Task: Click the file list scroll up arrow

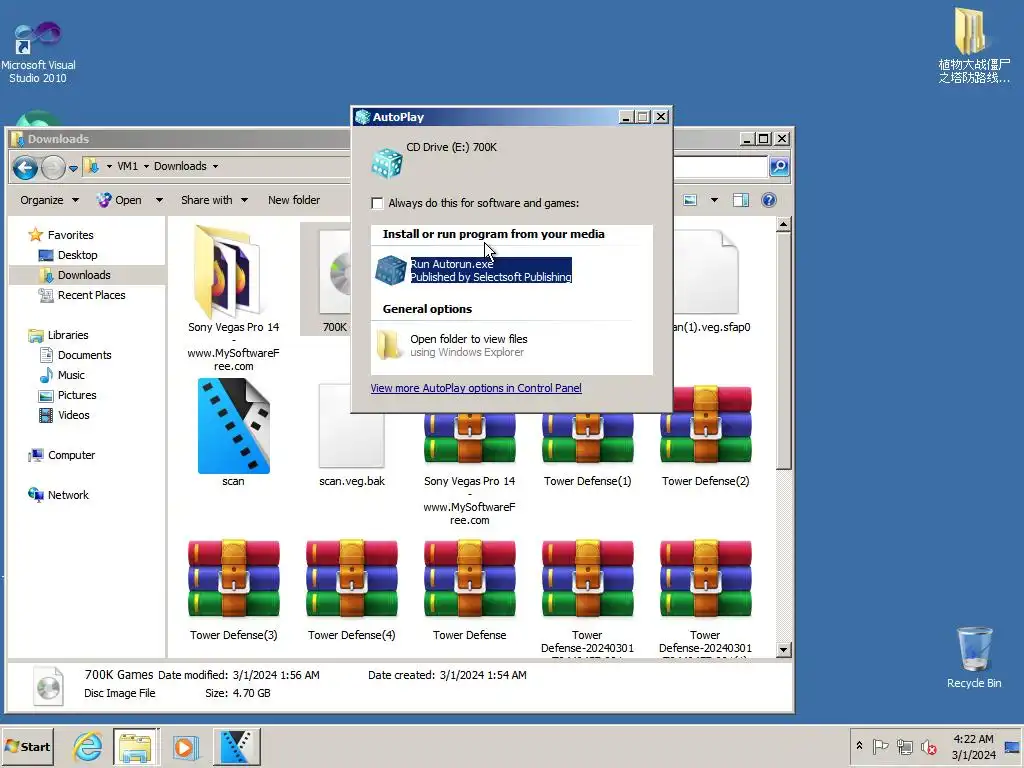Action: tap(784, 225)
